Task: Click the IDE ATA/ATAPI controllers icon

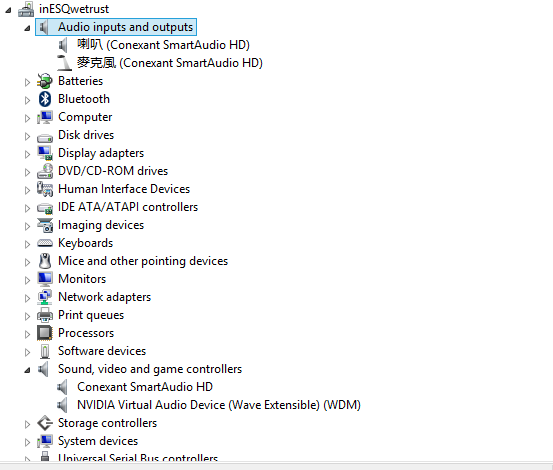Action: click(x=45, y=208)
